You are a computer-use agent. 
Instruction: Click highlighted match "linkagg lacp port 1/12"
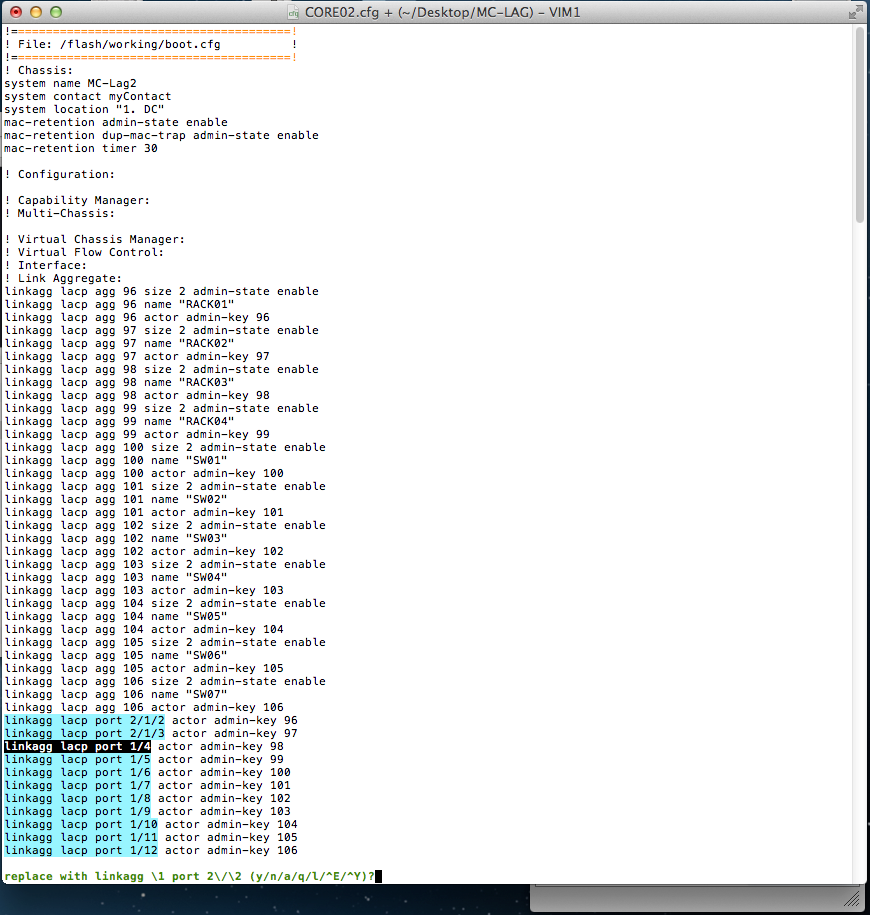tap(81, 850)
